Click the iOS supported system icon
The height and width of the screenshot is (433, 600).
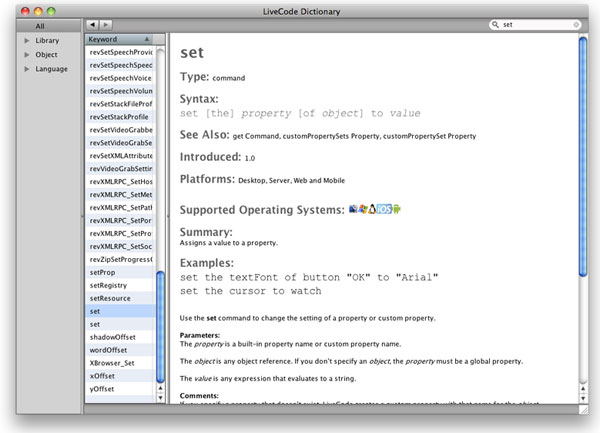pos(384,209)
